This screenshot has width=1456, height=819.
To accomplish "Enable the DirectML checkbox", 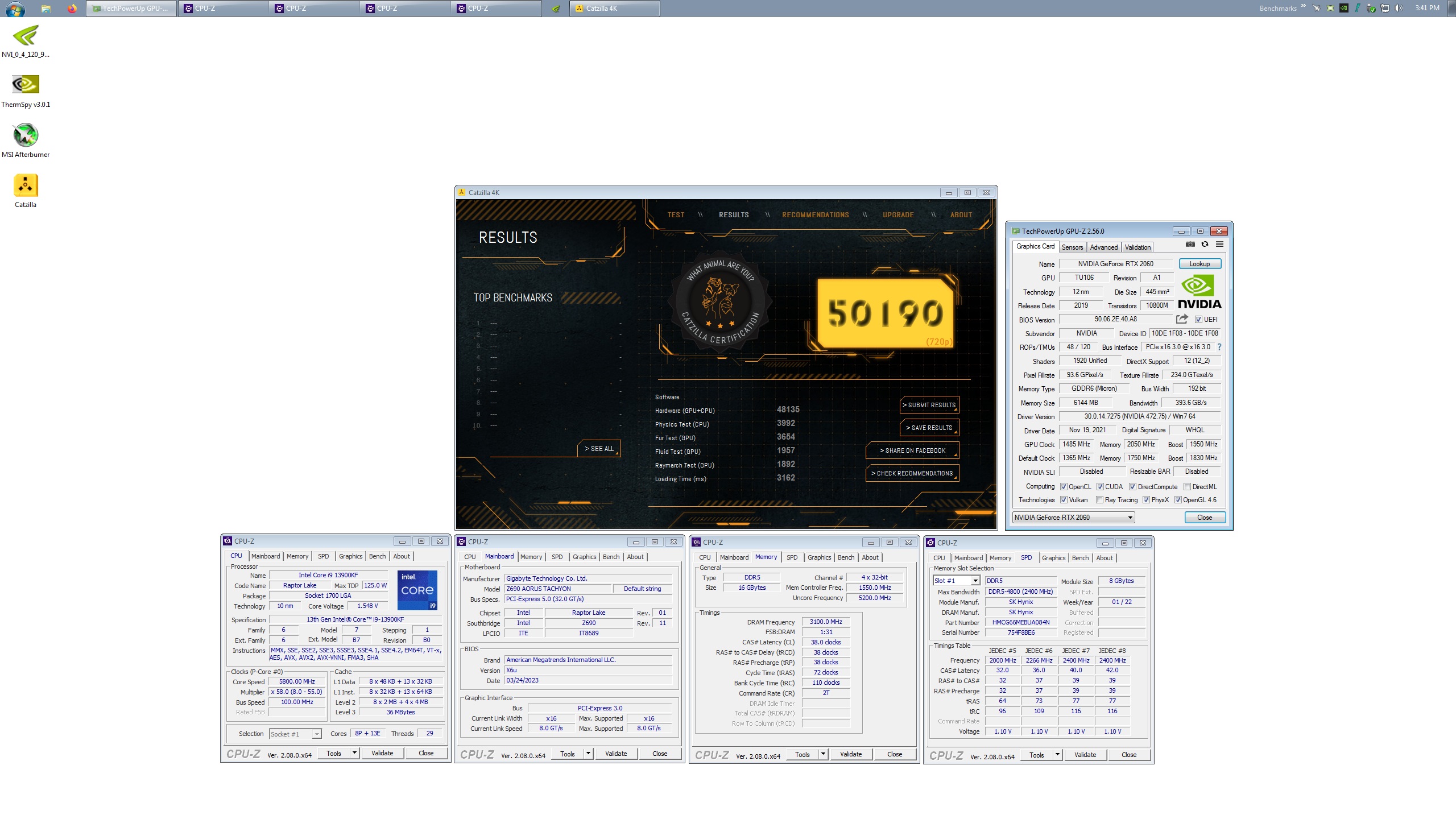I will [1187, 487].
